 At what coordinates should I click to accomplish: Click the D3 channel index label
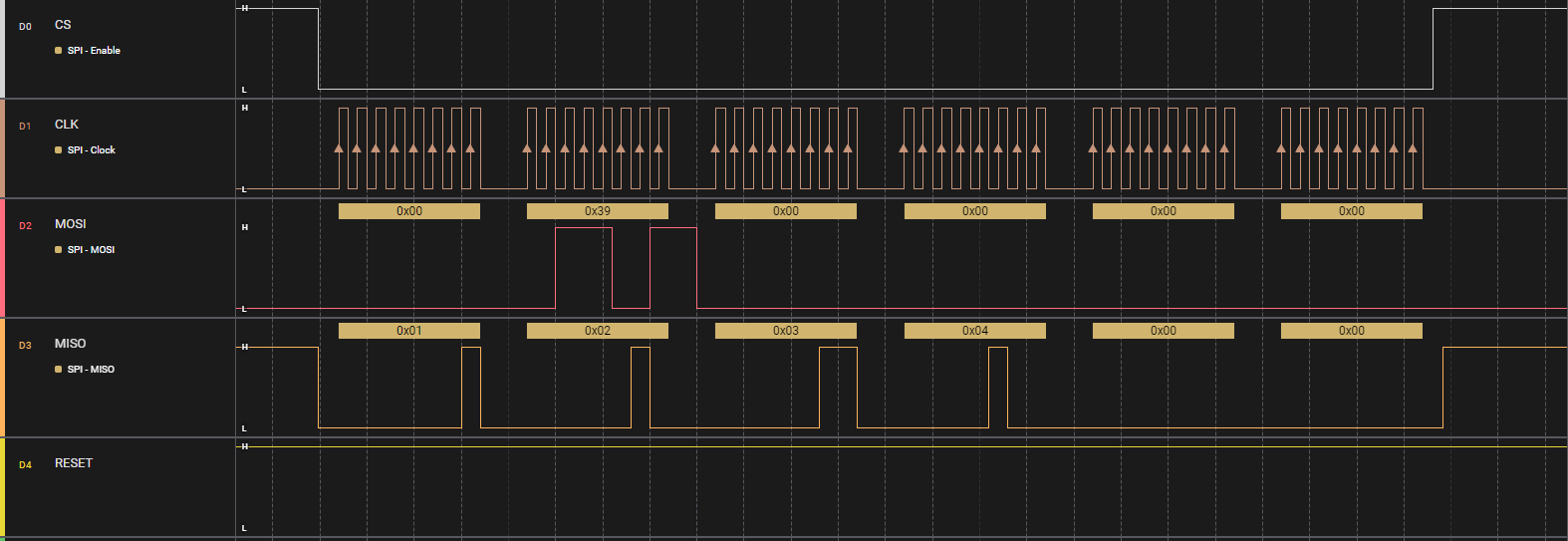click(25, 346)
